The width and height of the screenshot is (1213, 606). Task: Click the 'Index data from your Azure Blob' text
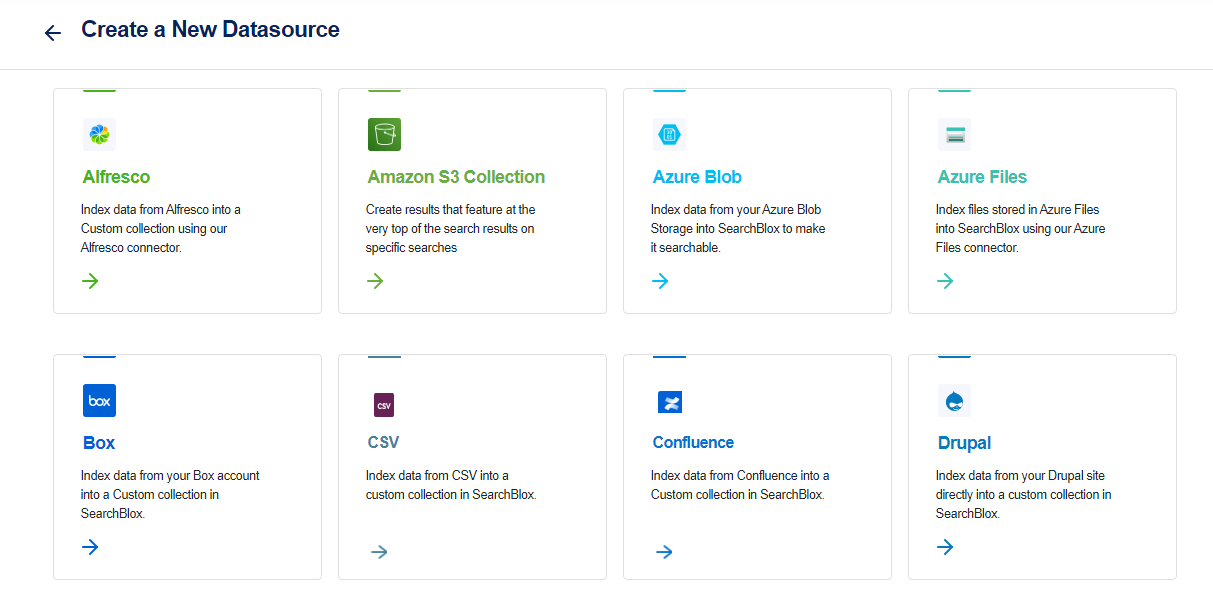point(738,229)
